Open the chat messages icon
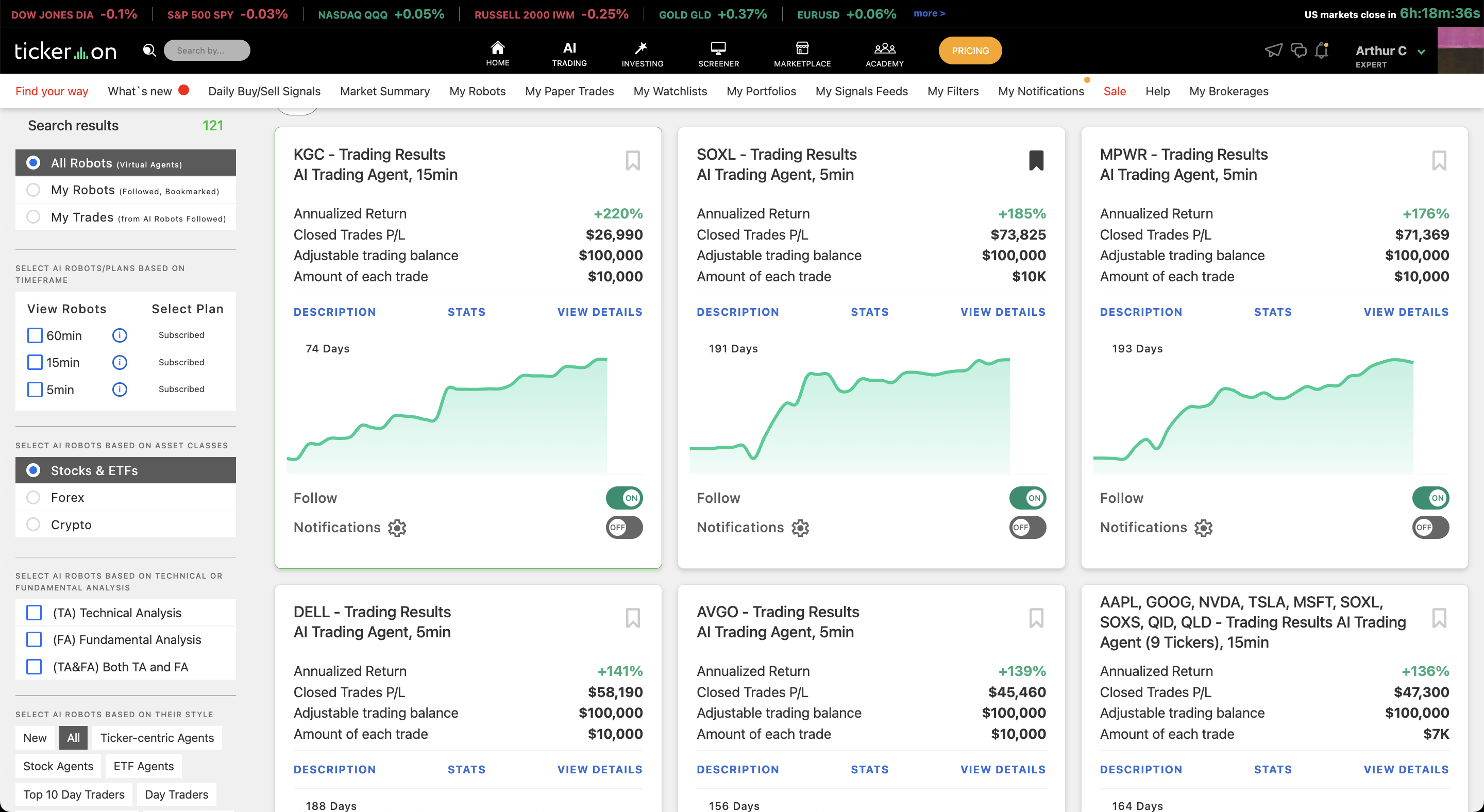Image resolution: width=1484 pixels, height=812 pixels. click(1298, 50)
